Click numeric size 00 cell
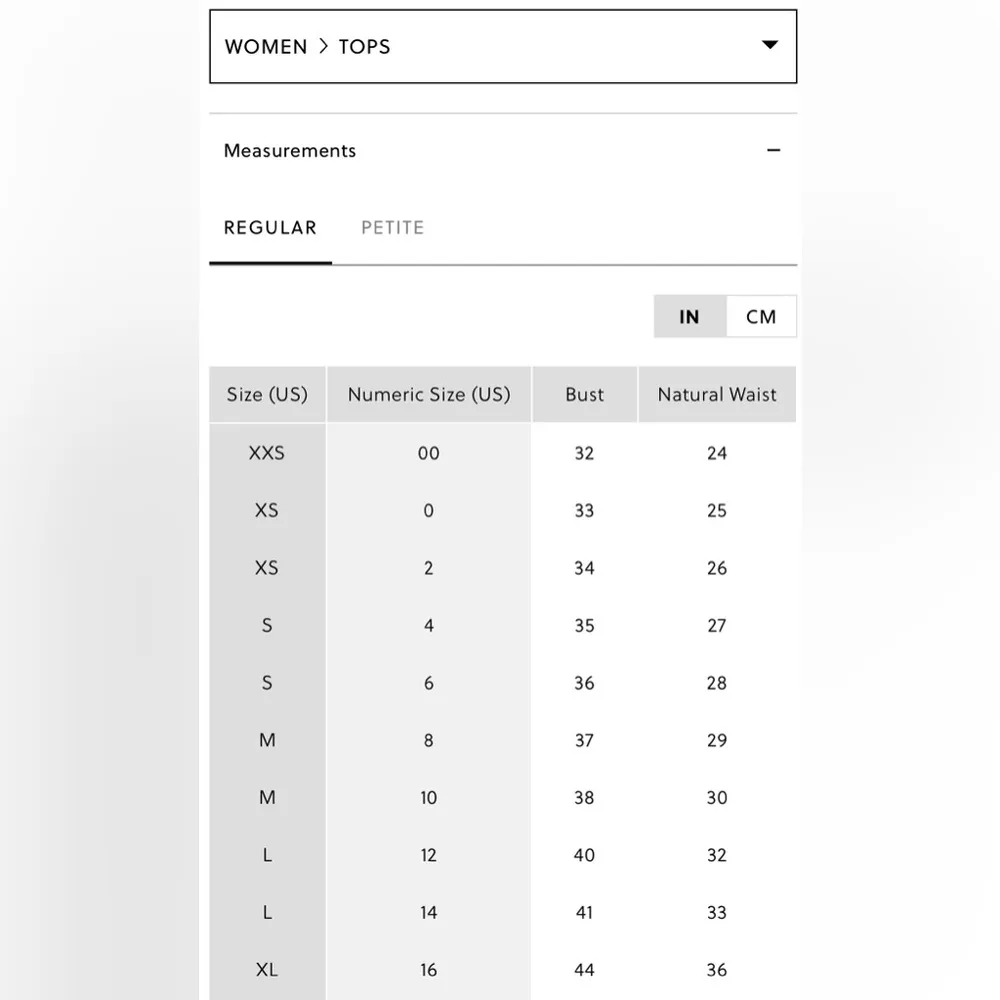The width and height of the screenshot is (1000, 1000). [429, 453]
